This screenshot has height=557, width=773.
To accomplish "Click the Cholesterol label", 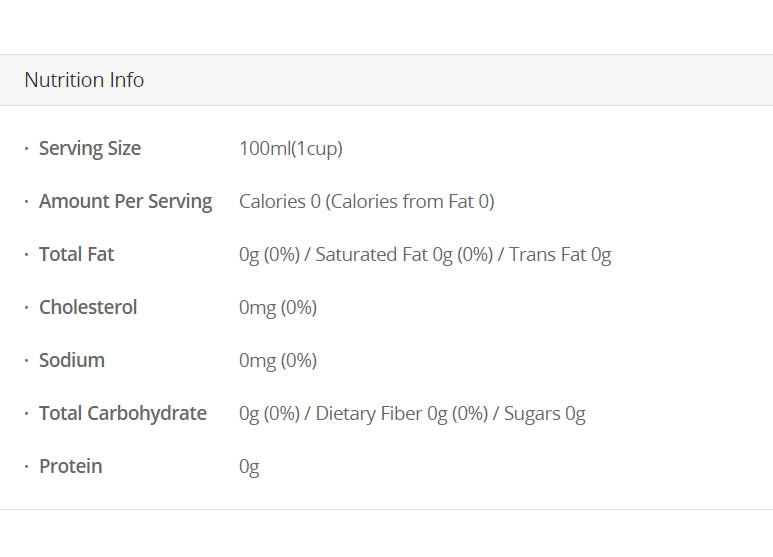I will (x=88, y=307).
